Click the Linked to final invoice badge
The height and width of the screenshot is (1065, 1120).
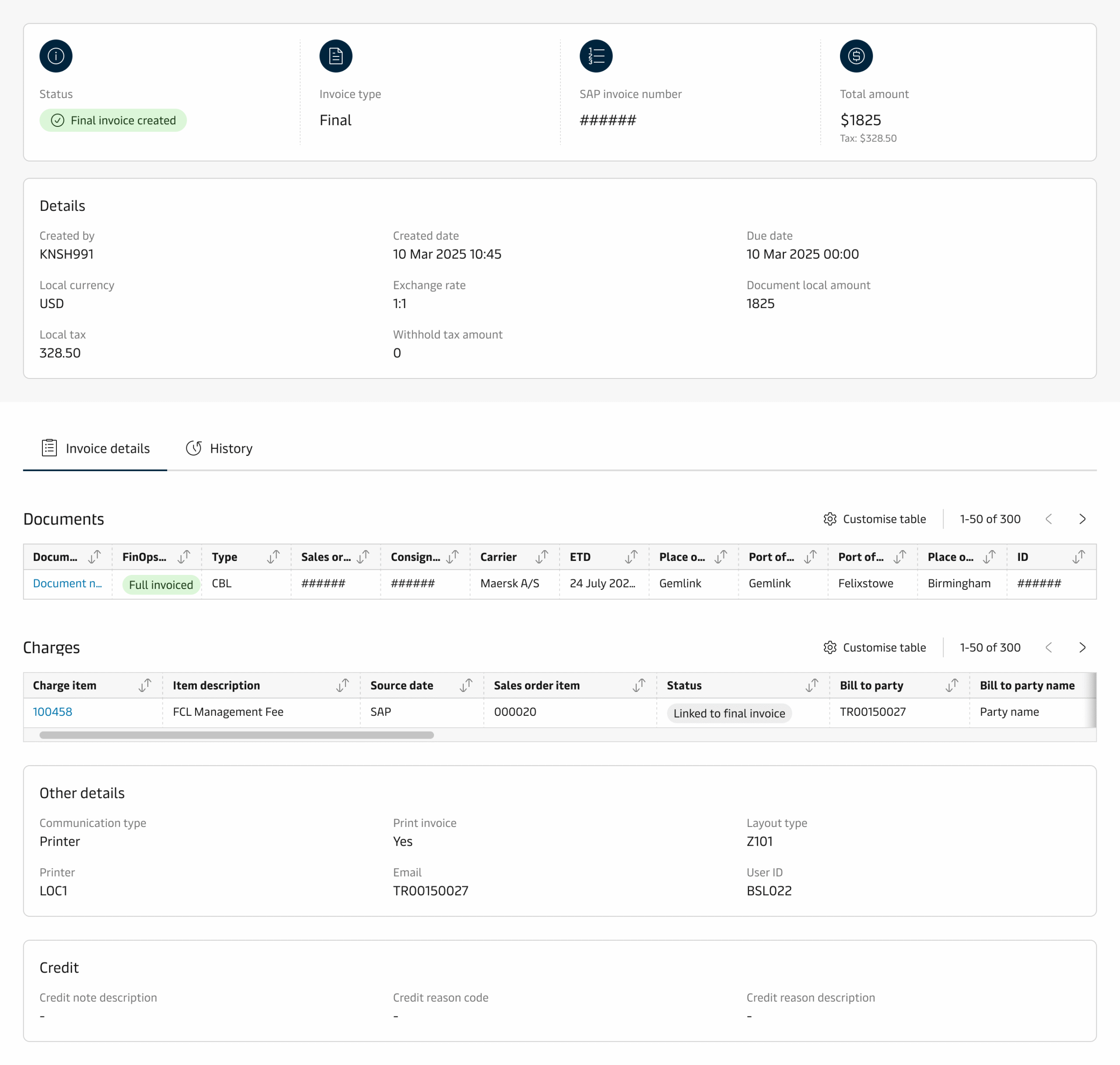(729, 713)
